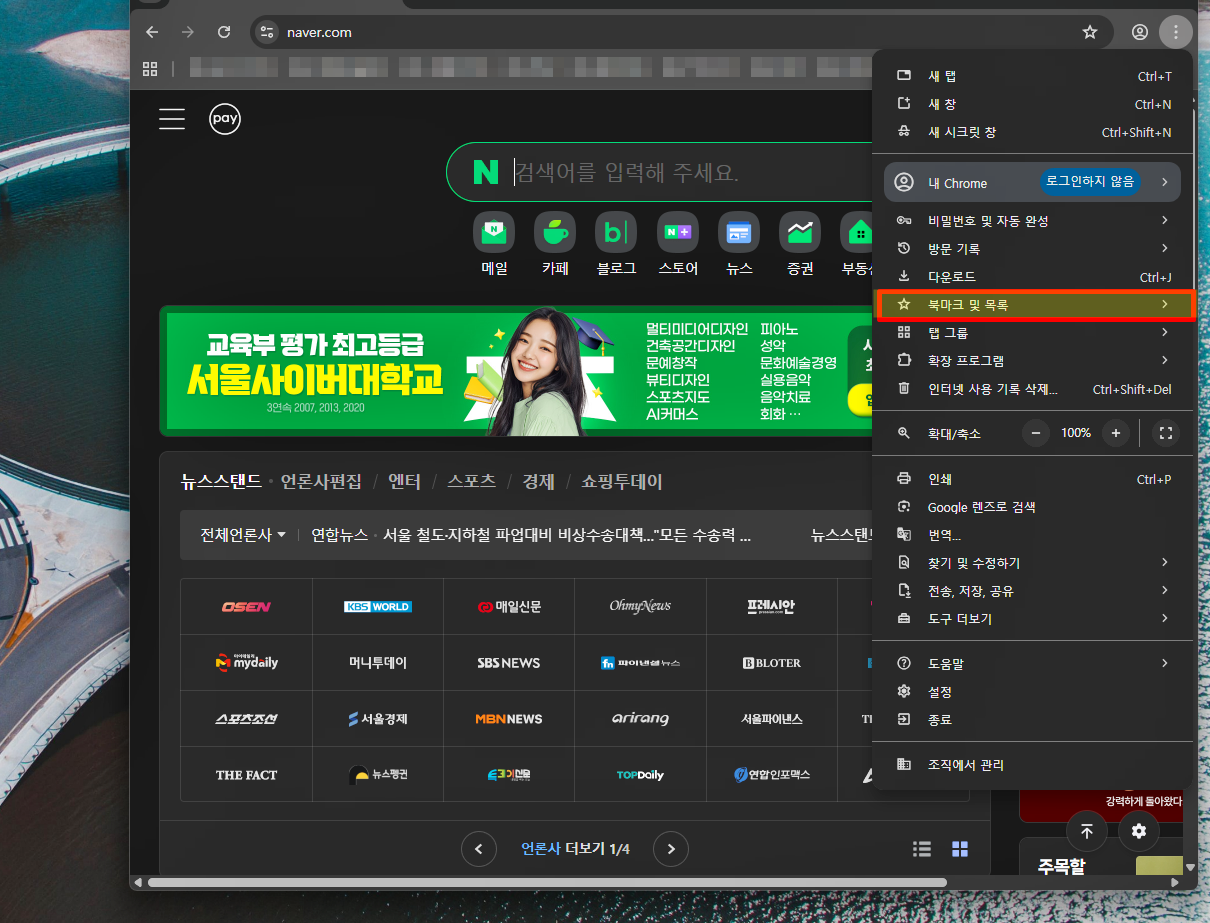Image resolution: width=1210 pixels, height=923 pixels.
Task: Open Naver hamburger menu
Action: tap(172, 119)
